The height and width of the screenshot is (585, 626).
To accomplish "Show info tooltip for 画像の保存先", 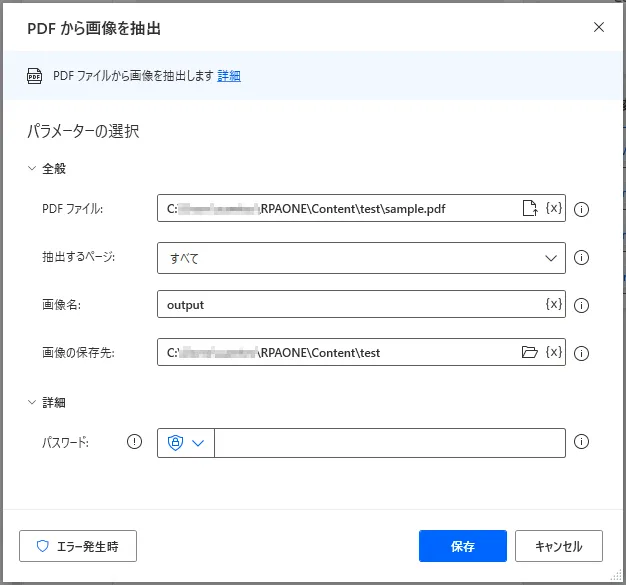I will coord(582,353).
